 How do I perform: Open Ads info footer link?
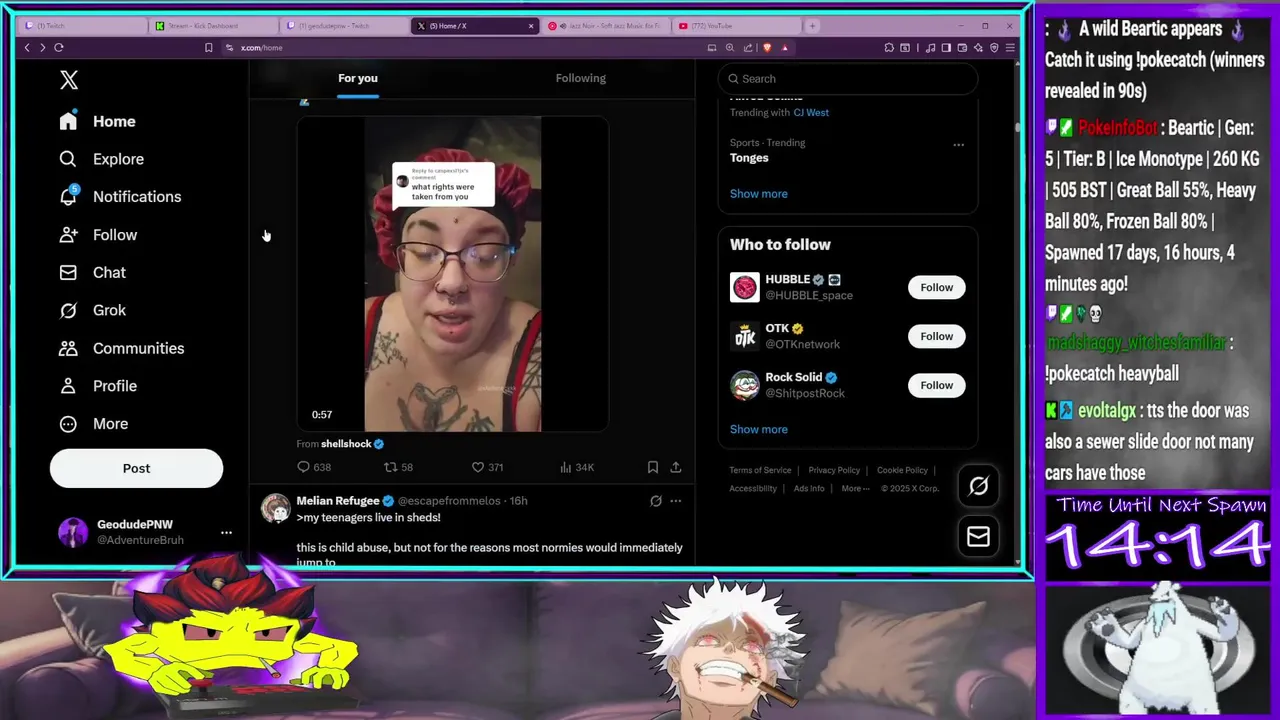(809, 489)
